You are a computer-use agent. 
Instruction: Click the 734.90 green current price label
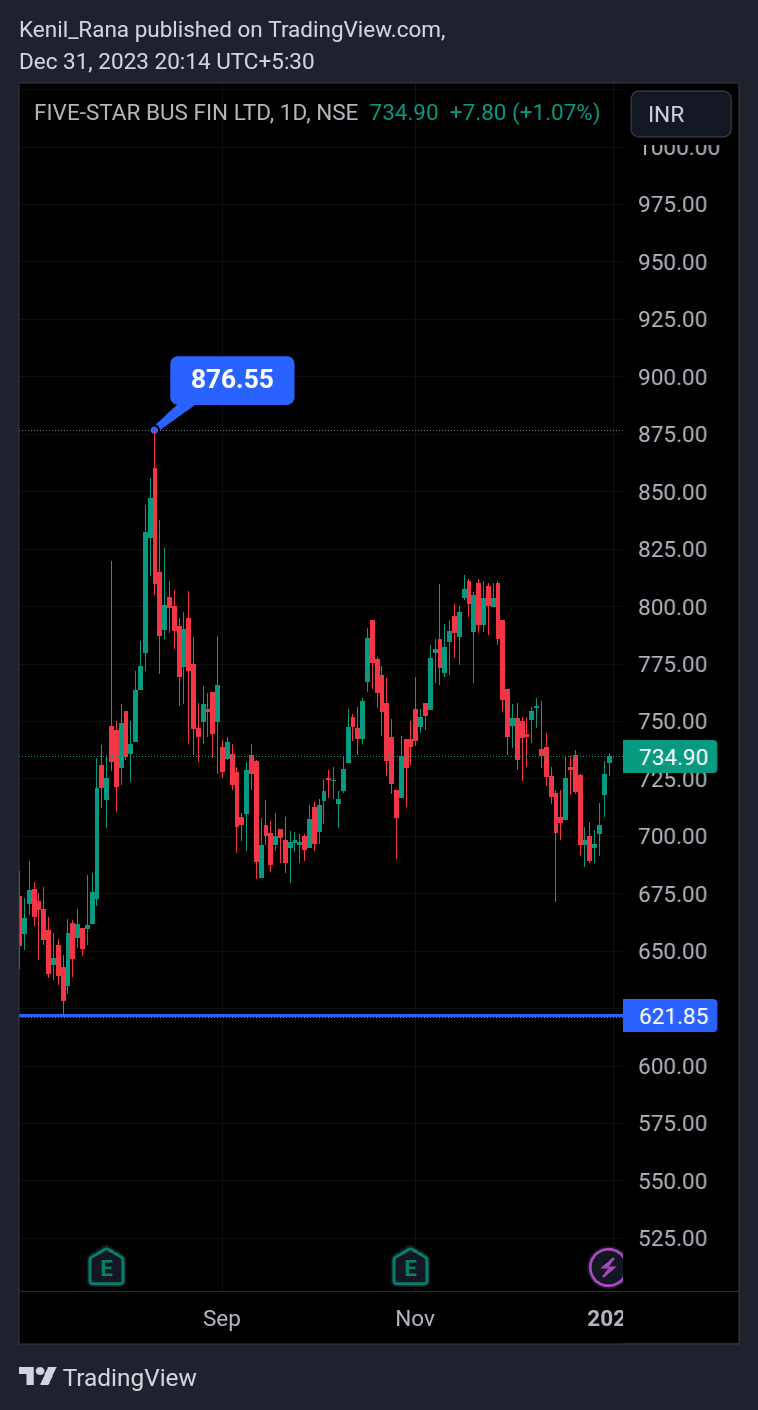click(669, 757)
